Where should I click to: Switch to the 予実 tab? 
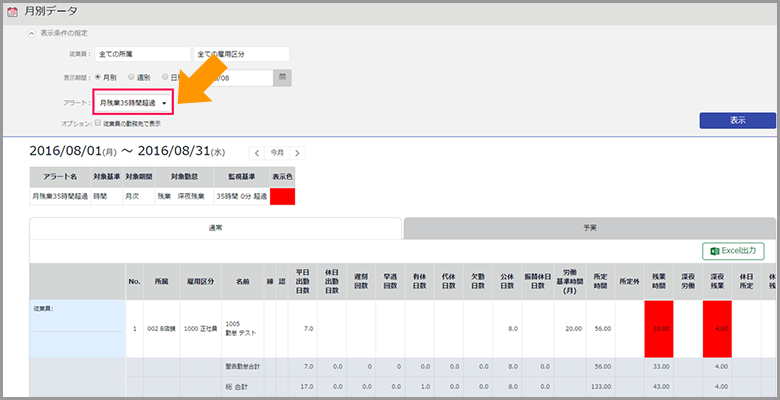(x=588, y=228)
